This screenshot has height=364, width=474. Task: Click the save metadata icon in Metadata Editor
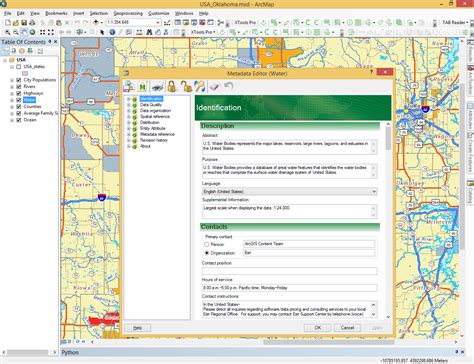[x=129, y=87]
